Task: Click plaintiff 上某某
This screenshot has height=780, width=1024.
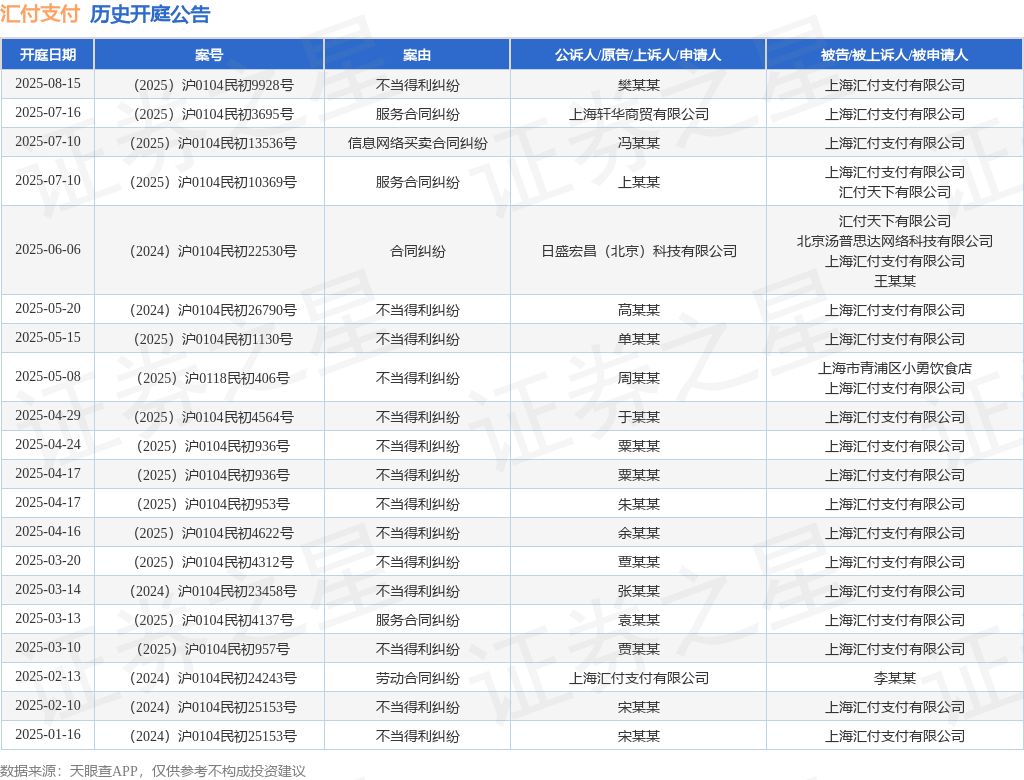Action: (639, 182)
